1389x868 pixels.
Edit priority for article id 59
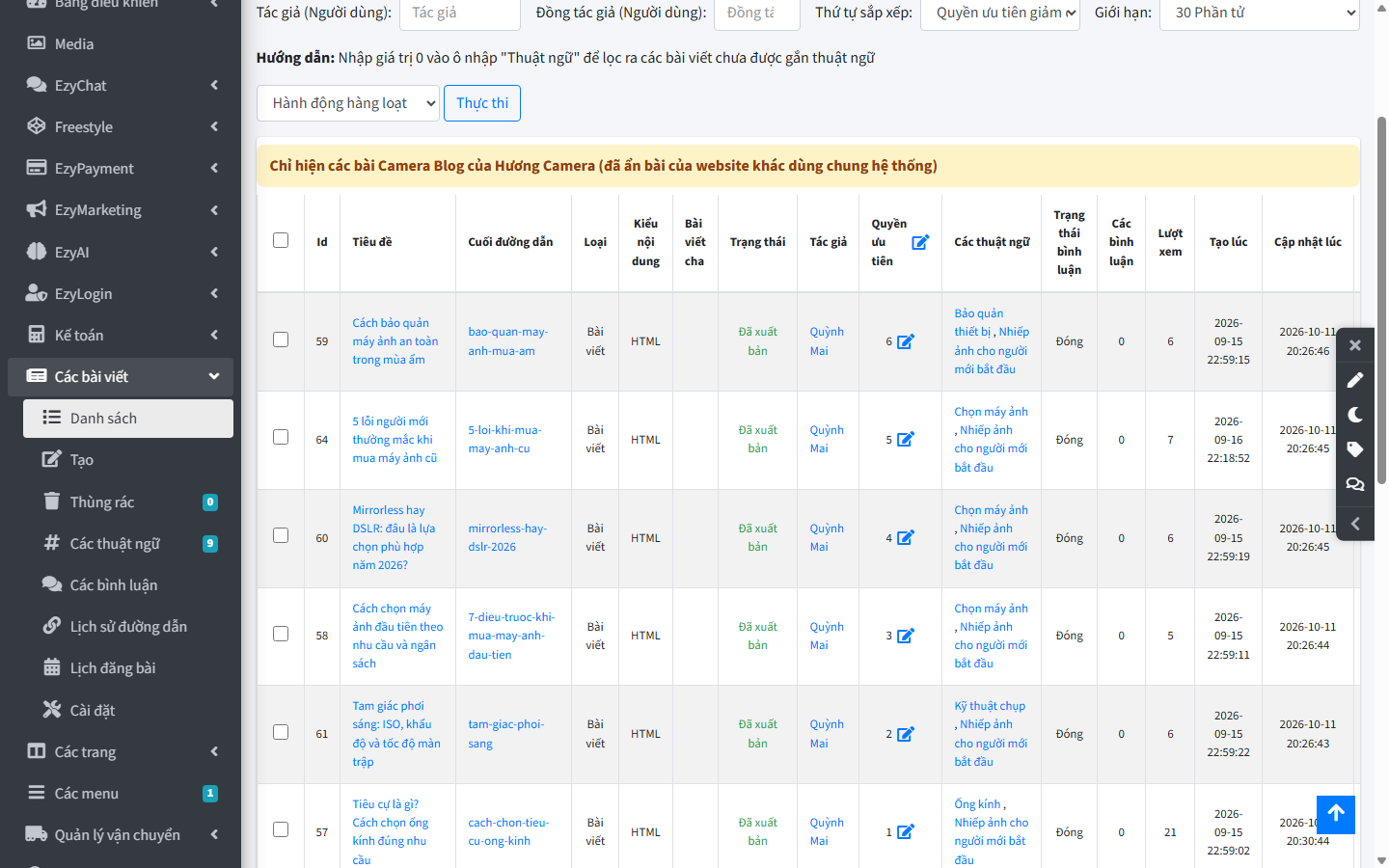point(906,341)
